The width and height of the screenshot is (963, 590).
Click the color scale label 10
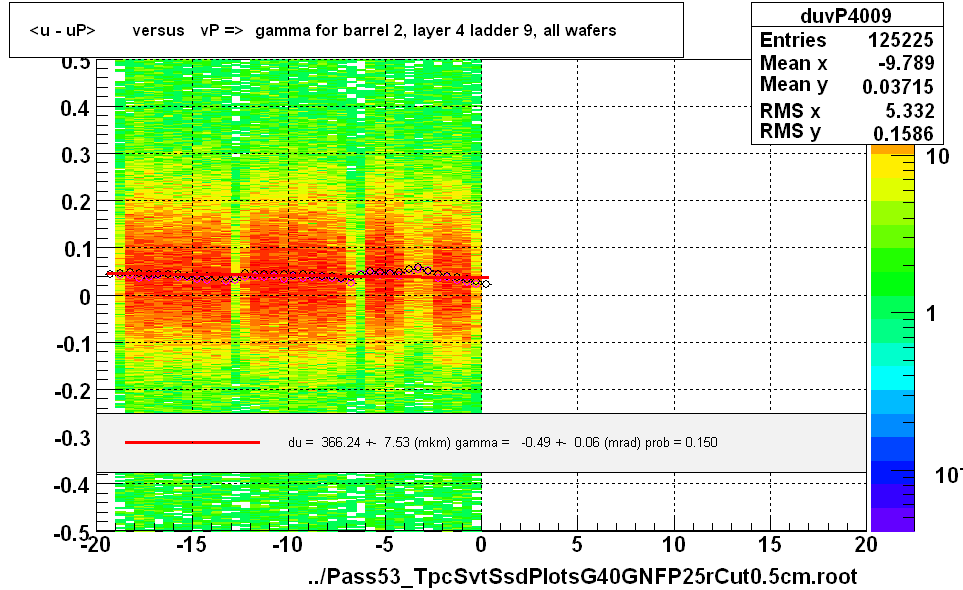937,157
